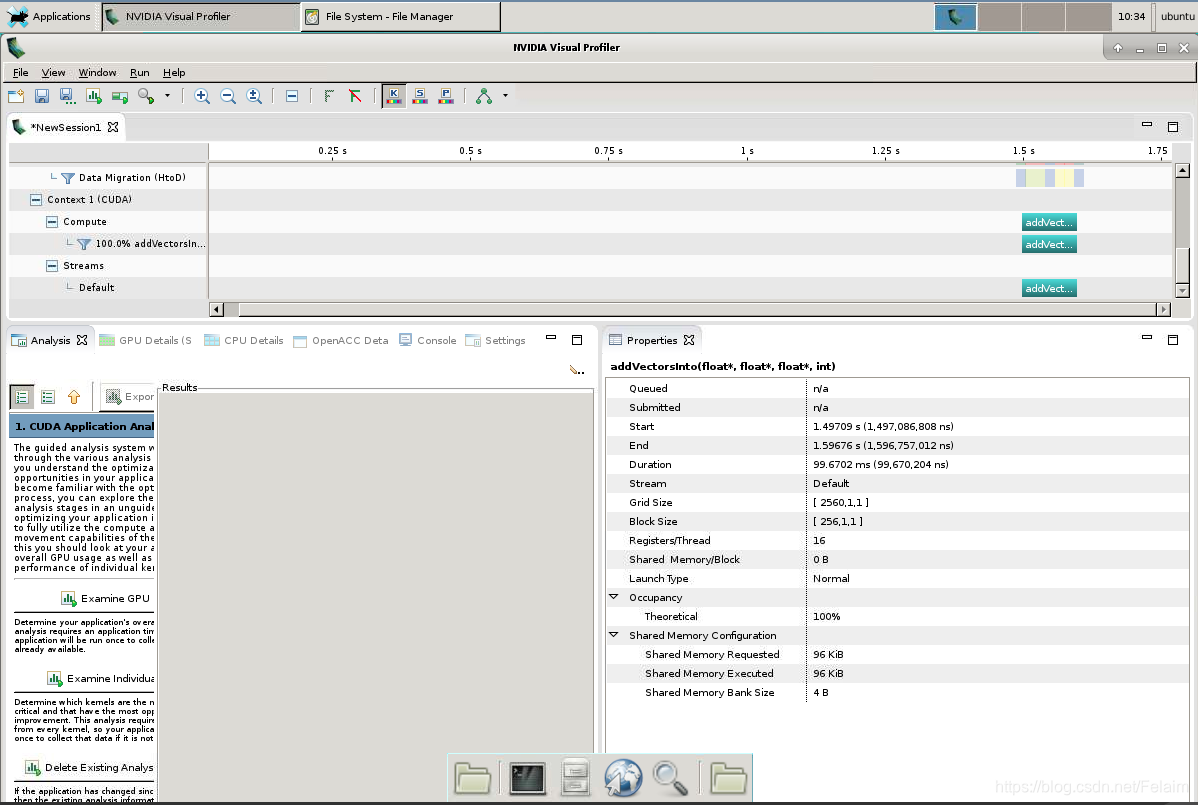Toggle guided analysis mode icon
The width and height of the screenshot is (1198, 805).
click(x=22, y=396)
